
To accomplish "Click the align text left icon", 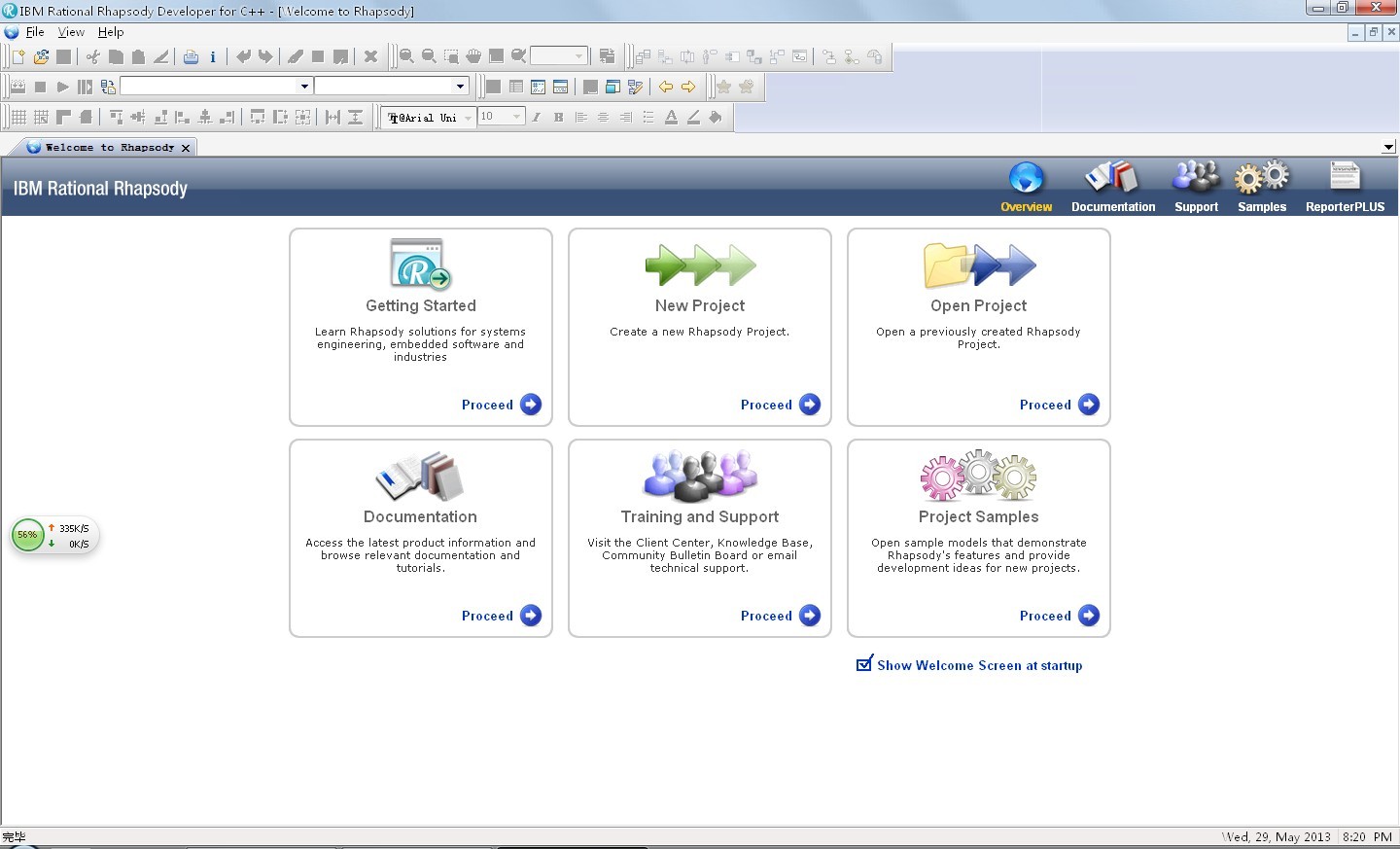I will (581, 117).
